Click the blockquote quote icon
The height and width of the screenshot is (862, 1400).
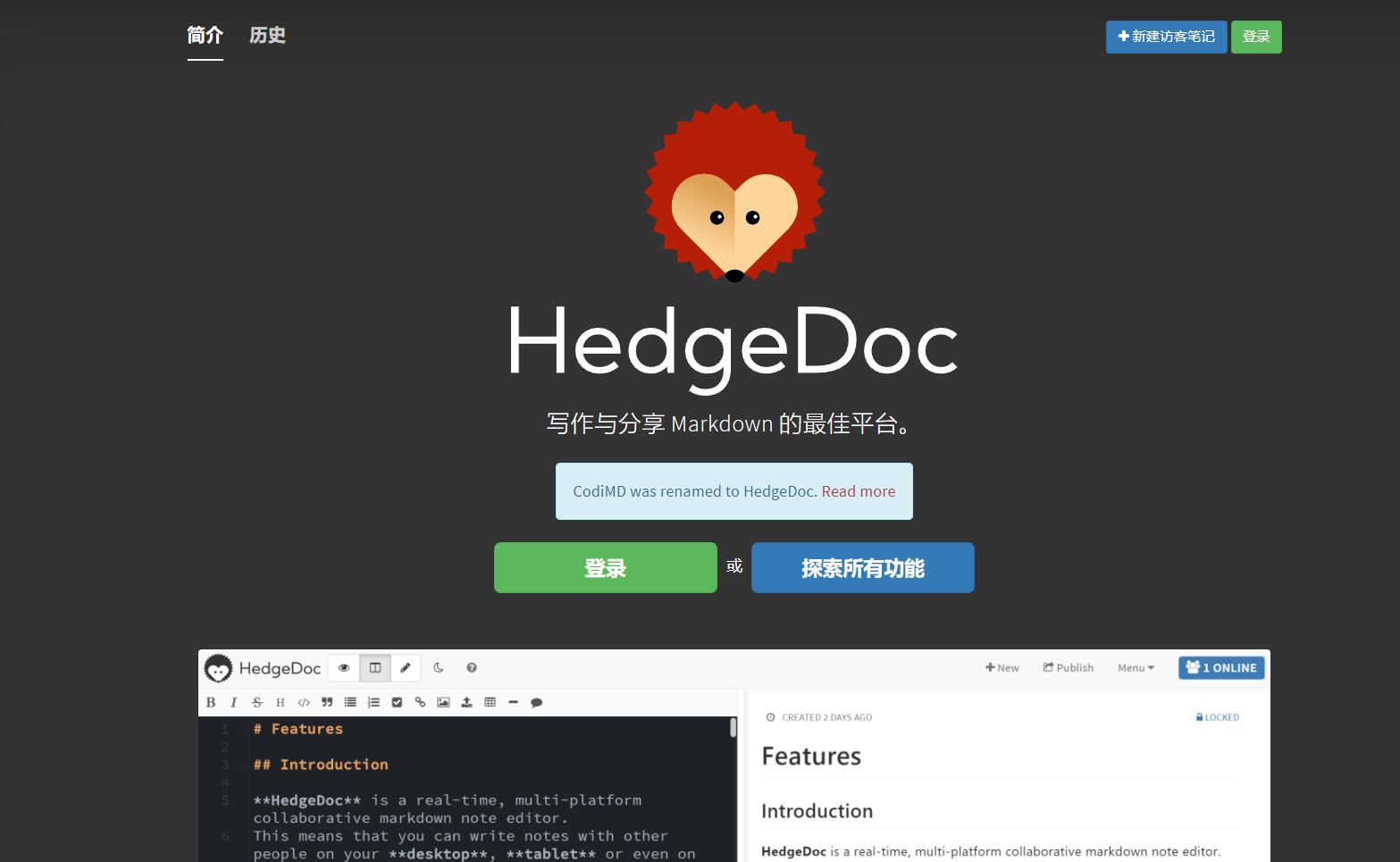pyautogui.click(x=327, y=703)
